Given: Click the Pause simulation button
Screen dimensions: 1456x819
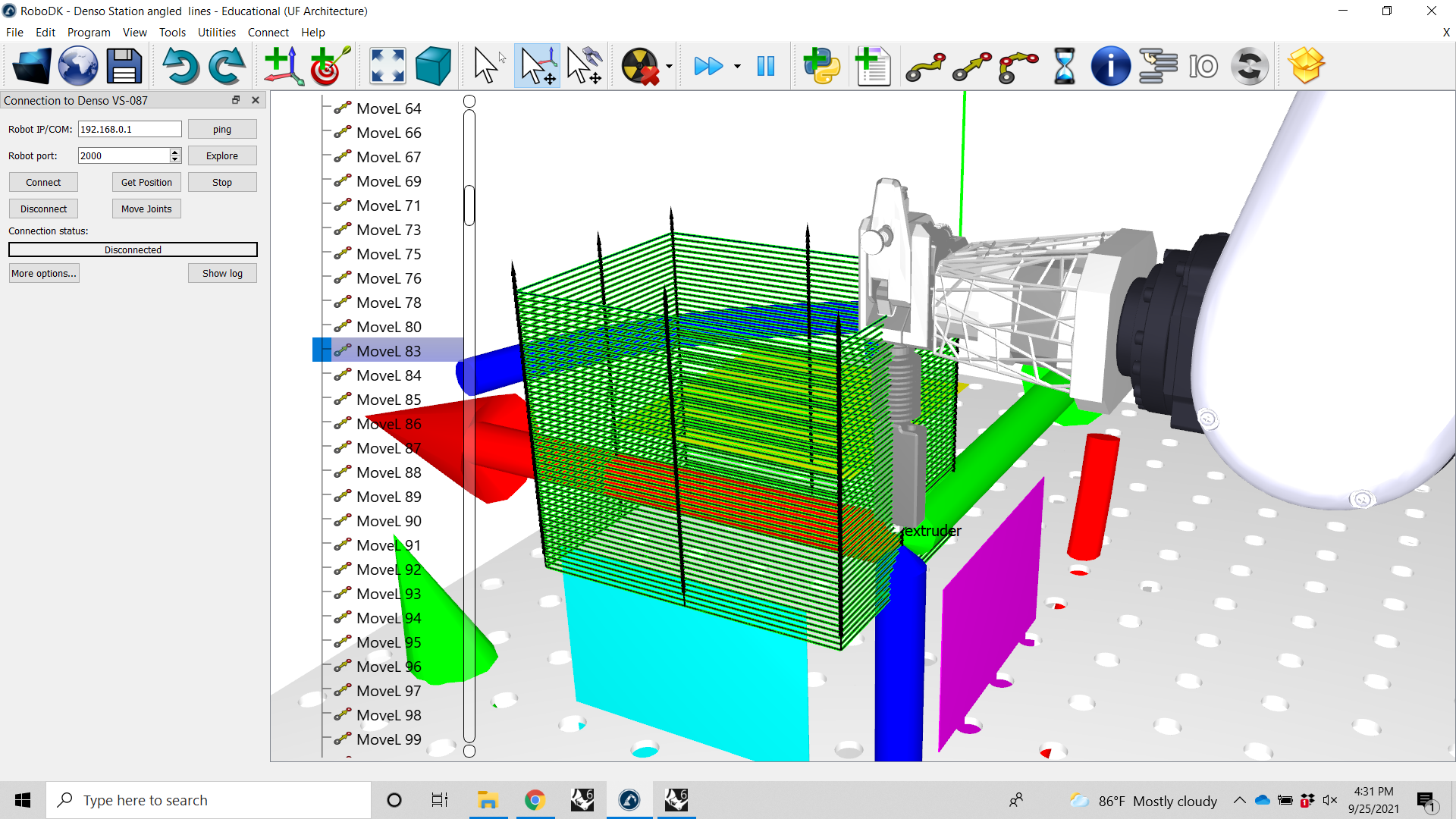Looking at the screenshot, I should (766, 66).
